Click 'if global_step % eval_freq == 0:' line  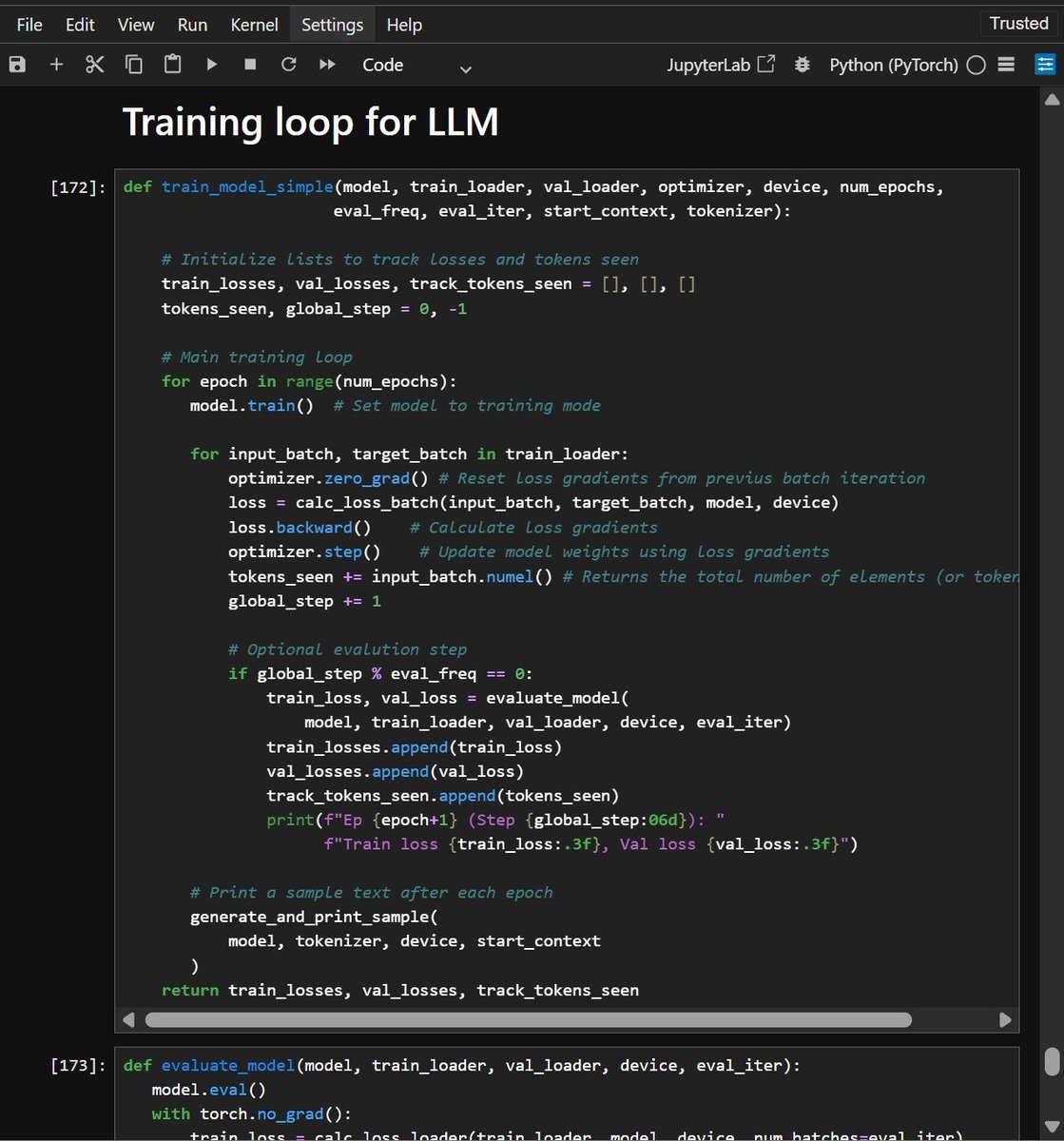click(x=380, y=674)
